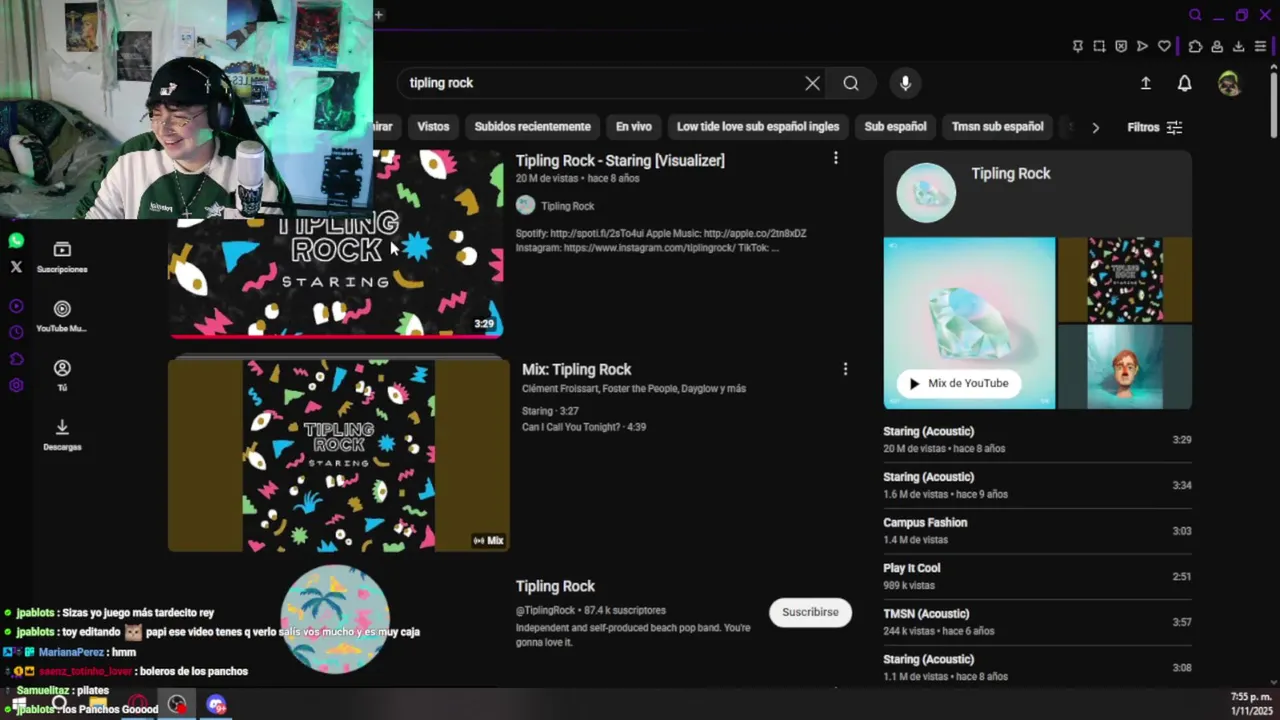This screenshot has width=1280, height=720.
Task: Open Opera browser on the taskbar
Action: click(x=138, y=705)
